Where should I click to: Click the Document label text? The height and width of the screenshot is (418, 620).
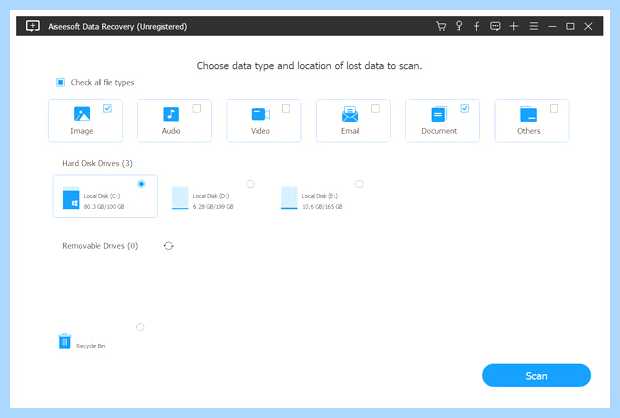point(439,131)
